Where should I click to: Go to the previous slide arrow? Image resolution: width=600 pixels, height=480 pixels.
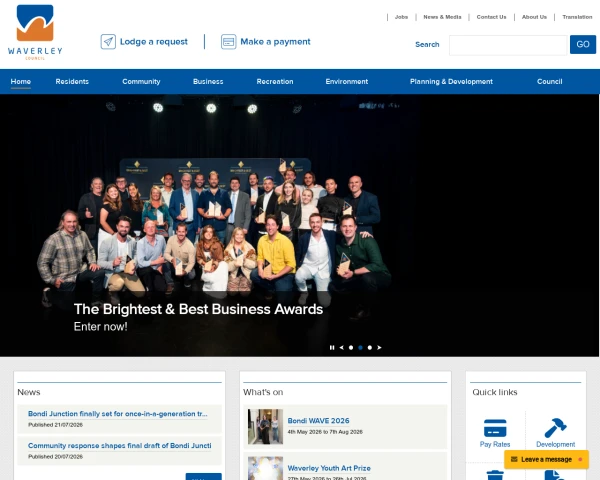(341, 348)
